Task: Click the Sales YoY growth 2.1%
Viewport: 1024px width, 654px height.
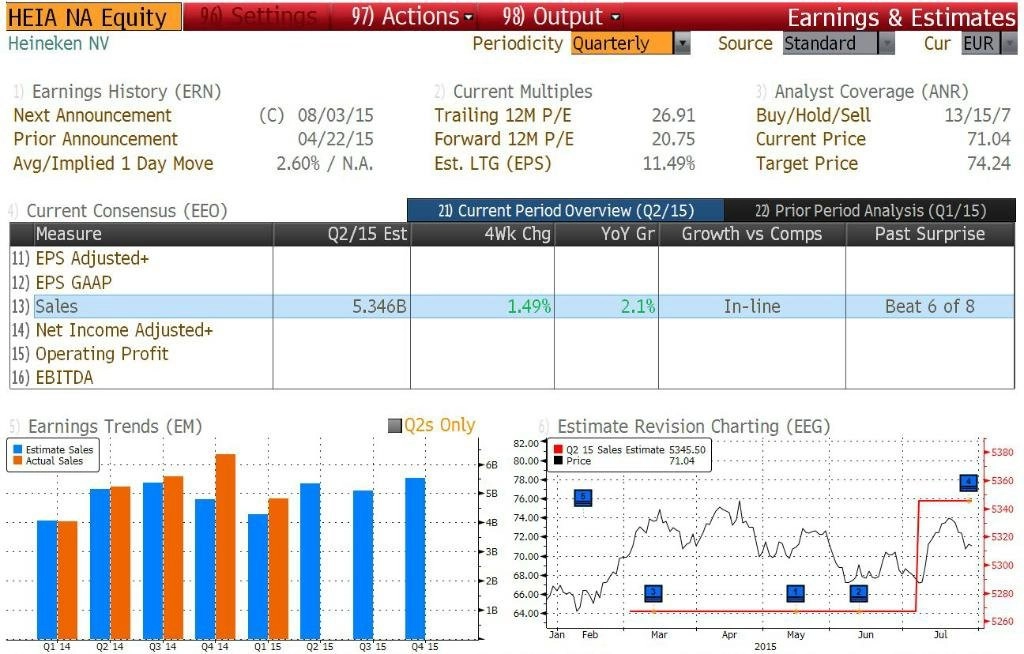Action: click(x=637, y=306)
